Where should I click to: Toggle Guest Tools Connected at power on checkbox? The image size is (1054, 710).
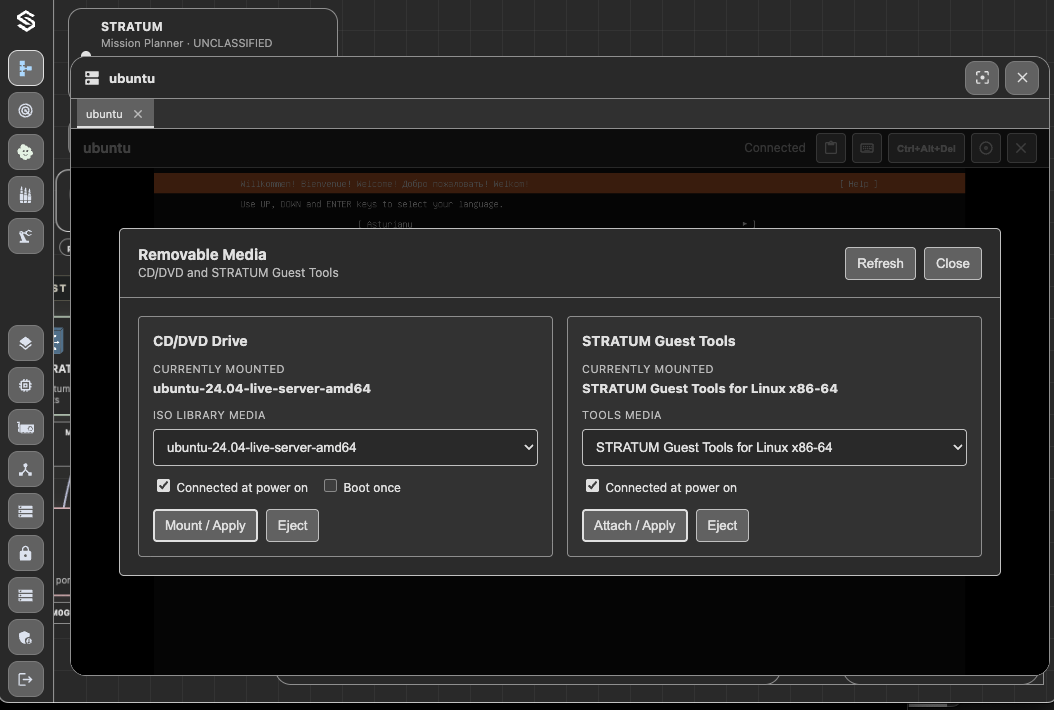(592, 485)
